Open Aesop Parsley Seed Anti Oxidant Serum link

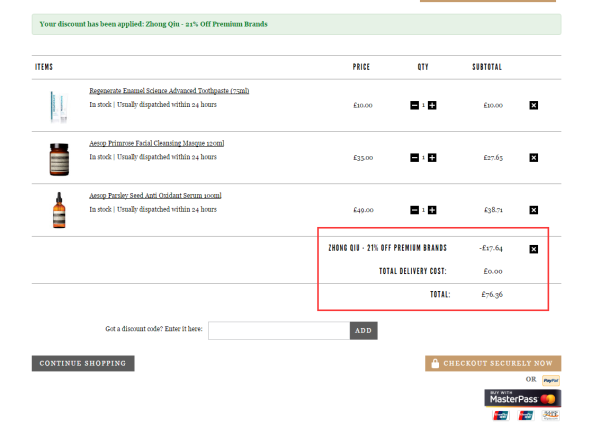coord(155,196)
